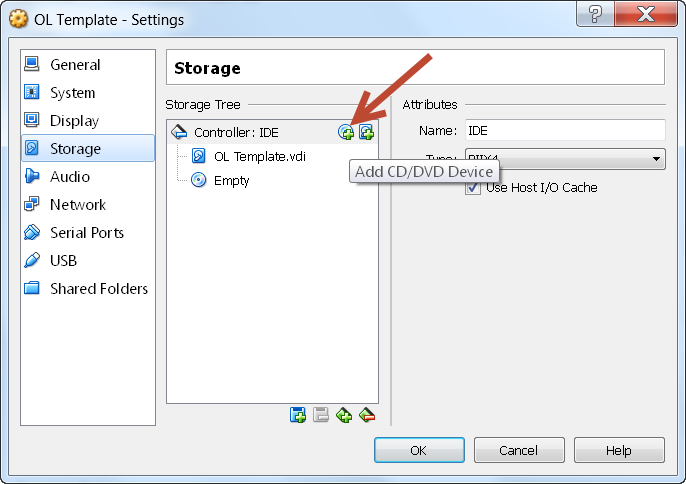Toggle Use Host I/O Cache checkbox
Screen dimensions: 686x484
pos(472,188)
